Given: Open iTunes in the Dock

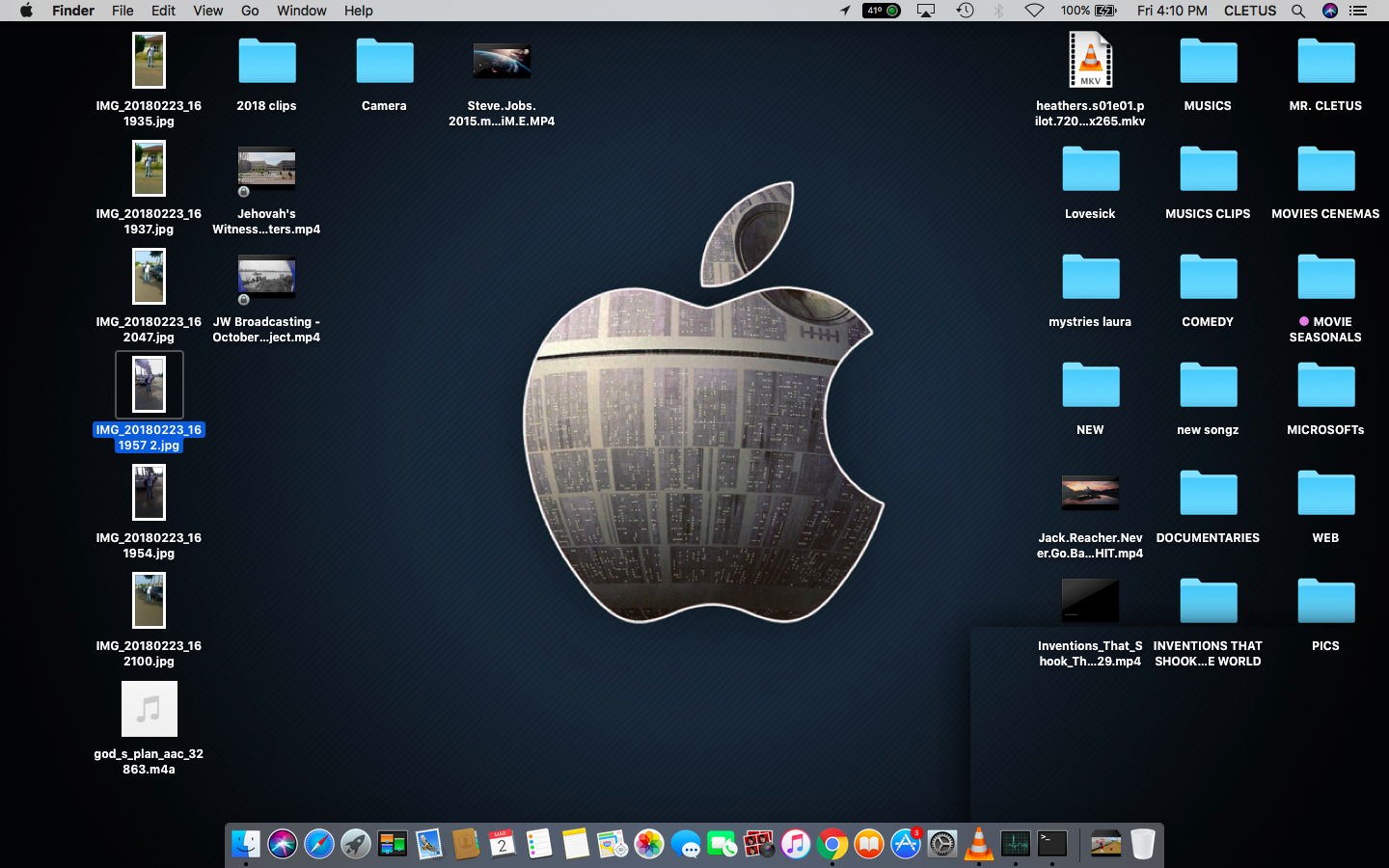Looking at the screenshot, I should [x=796, y=845].
